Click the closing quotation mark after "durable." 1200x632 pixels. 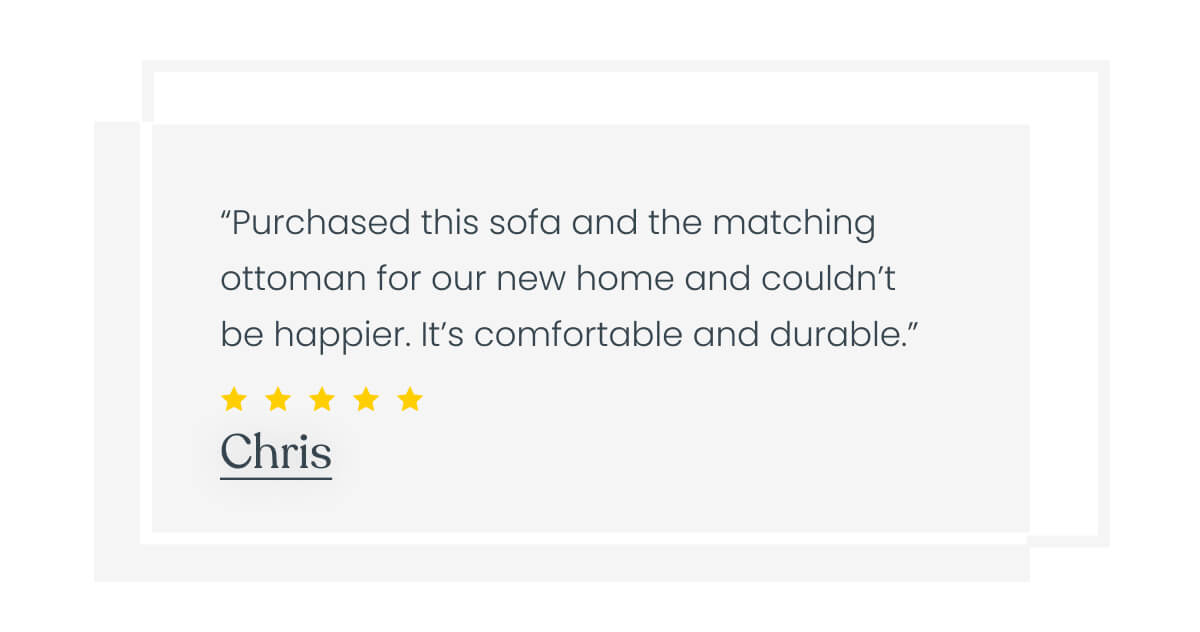910,326
